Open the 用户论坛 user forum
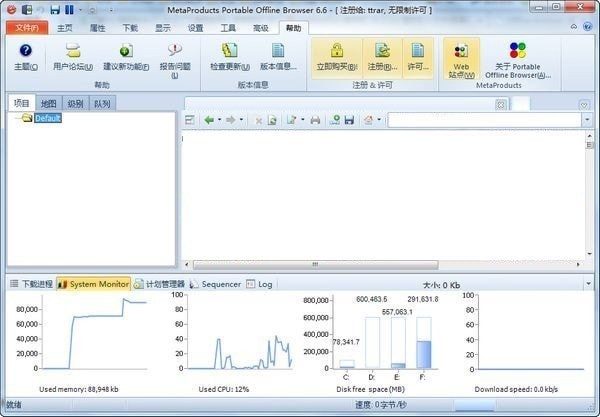Screen dimensions: 600x417 pyautogui.click(x=73, y=57)
